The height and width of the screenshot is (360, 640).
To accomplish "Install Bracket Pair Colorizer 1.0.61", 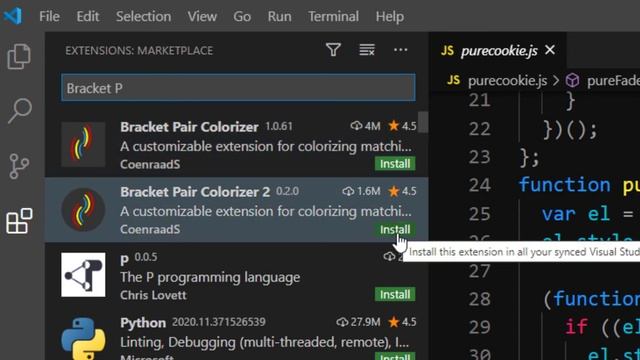I will [395, 164].
